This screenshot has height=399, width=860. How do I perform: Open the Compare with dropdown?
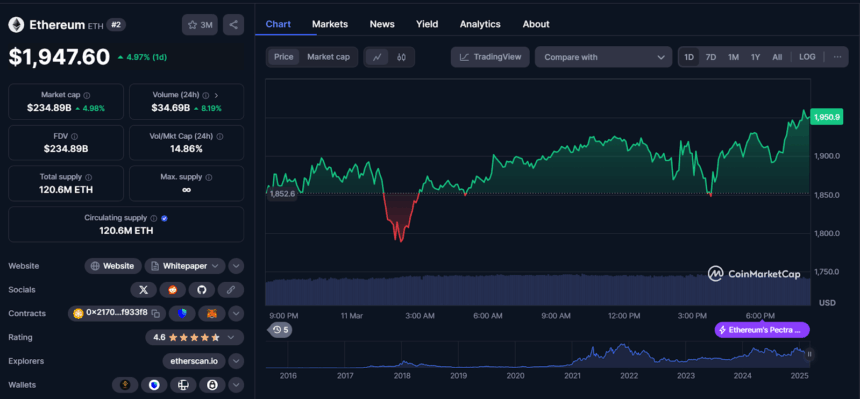coord(603,57)
